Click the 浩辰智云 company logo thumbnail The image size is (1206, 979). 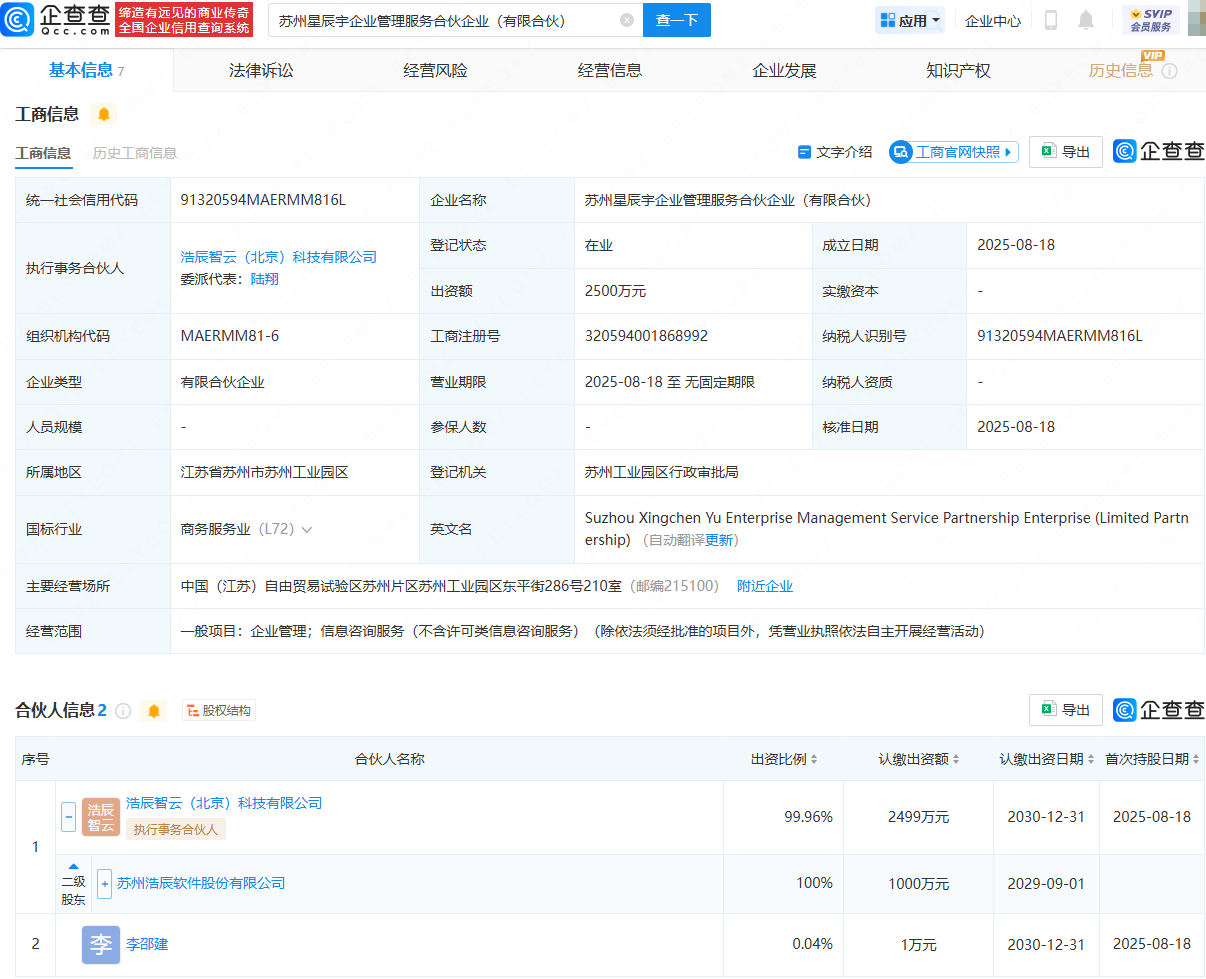click(101, 817)
